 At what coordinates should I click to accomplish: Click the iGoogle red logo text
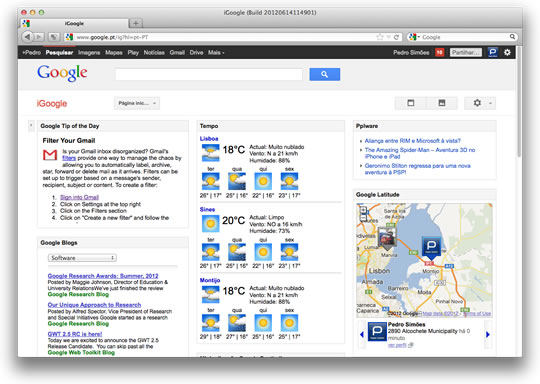click(x=52, y=103)
